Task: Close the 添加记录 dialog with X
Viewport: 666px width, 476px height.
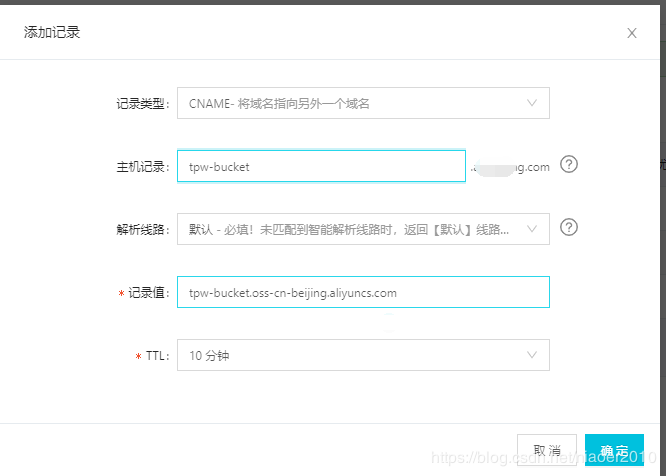Action: click(632, 33)
